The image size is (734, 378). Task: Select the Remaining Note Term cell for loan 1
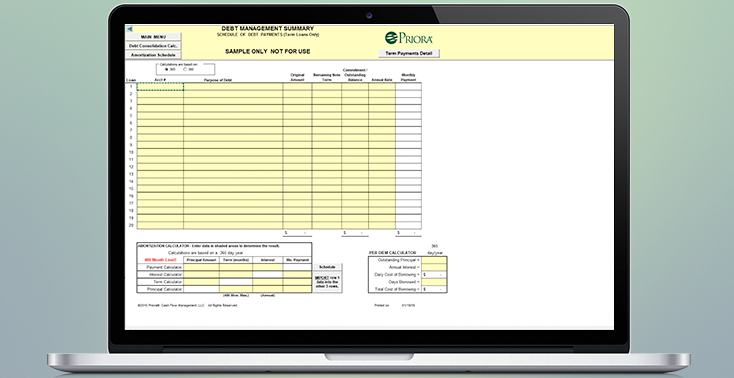tap(327, 87)
